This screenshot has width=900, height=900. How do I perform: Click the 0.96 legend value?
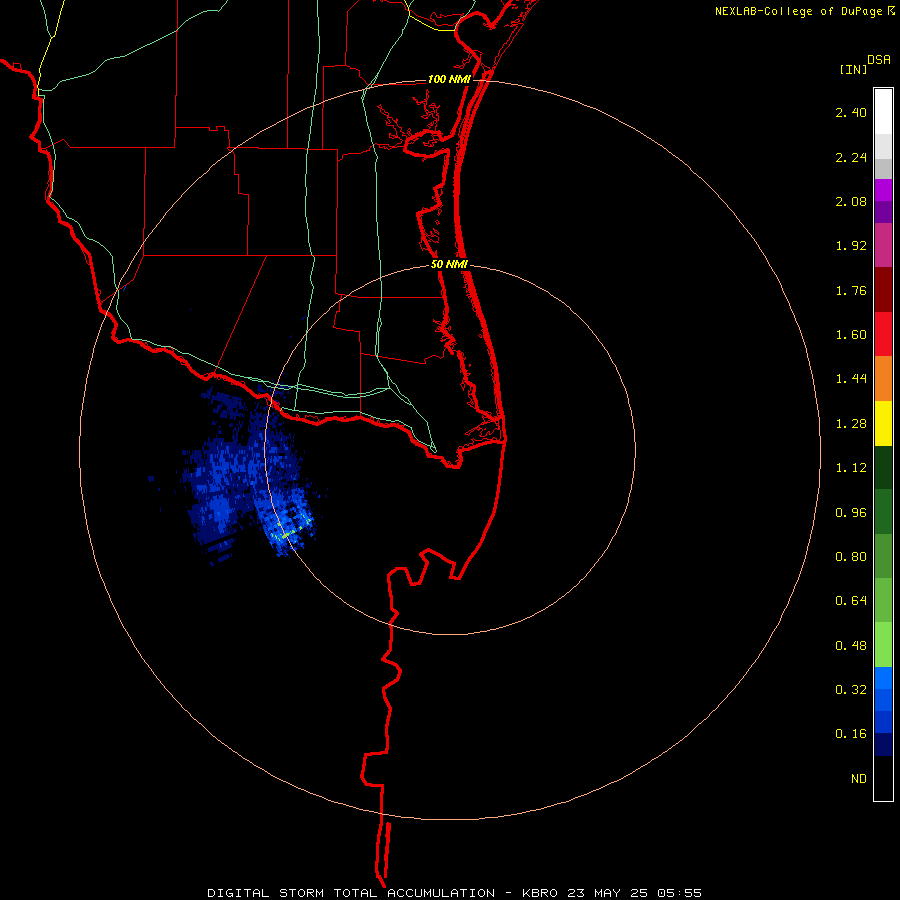click(x=851, y=513)
